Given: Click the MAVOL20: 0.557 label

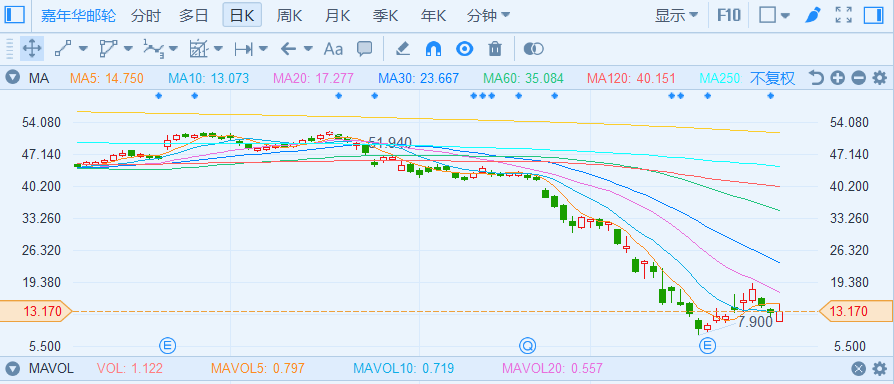Looking at the screenshot, I should [552, 369].
